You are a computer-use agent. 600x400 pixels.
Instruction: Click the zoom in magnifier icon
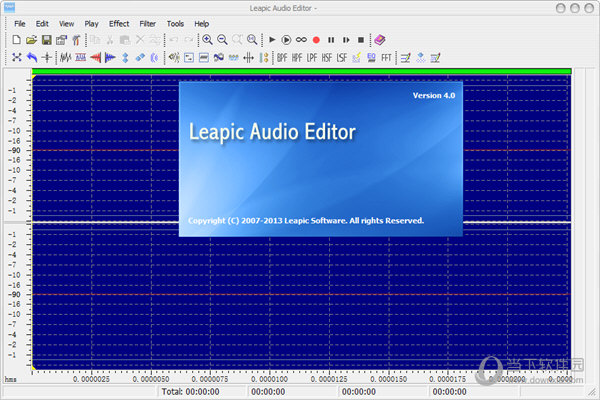pos(207,40)
